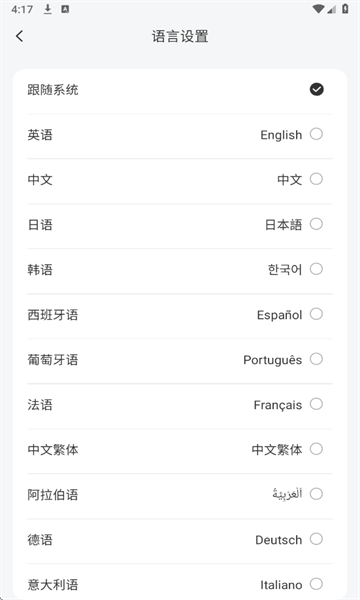This screenshot has width=360, height=600.
Task: Tap the Wi-Fi signal icon
Action: pyautogui.click(x=318, y=9)
